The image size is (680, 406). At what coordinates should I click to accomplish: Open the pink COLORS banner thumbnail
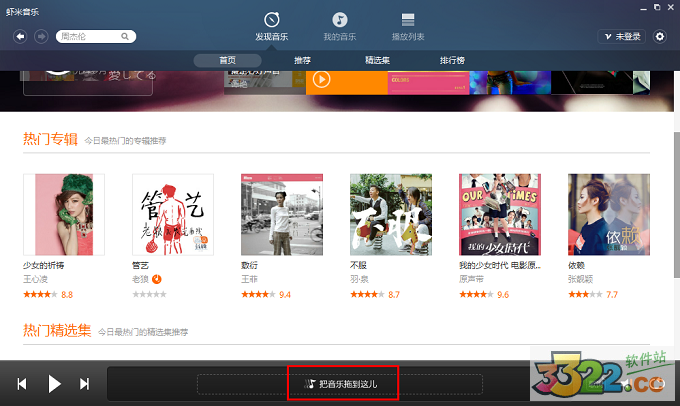[x=428, y=83]
